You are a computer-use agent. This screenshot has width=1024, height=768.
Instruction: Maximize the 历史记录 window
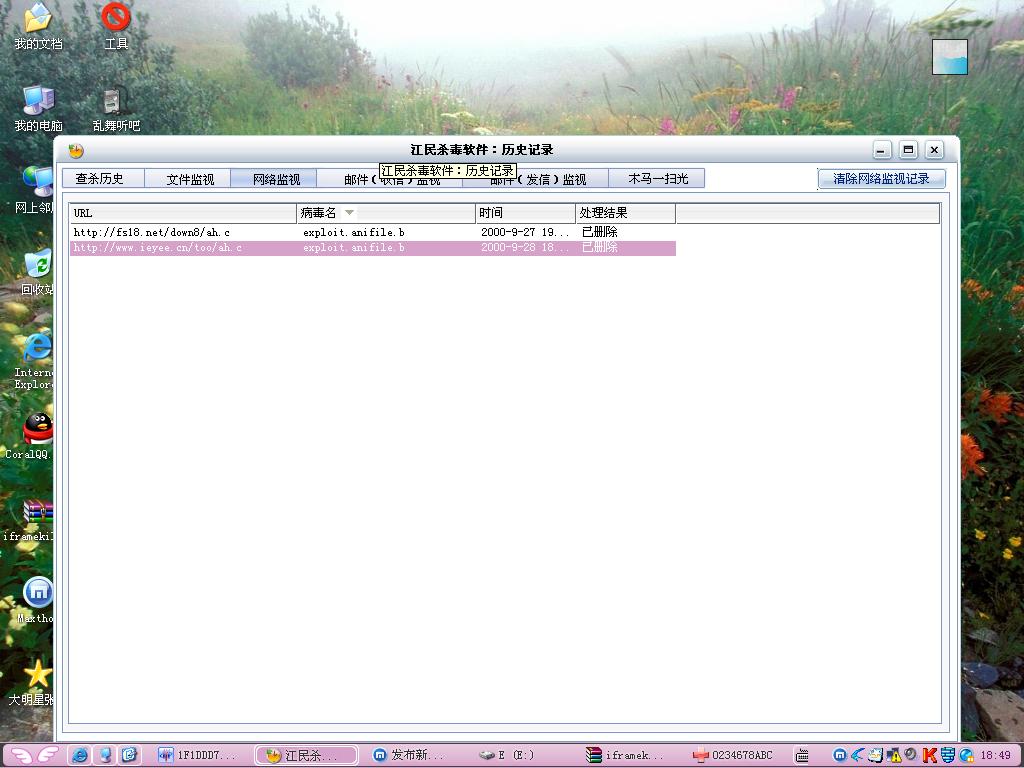click(x=908, y=150)
